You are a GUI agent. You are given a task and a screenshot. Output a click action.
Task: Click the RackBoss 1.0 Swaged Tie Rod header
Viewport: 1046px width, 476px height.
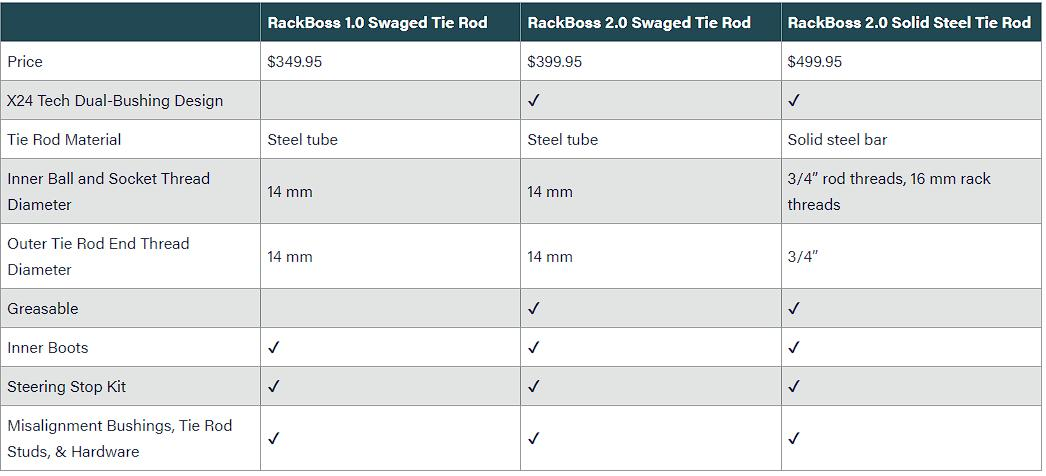(377, 22)
